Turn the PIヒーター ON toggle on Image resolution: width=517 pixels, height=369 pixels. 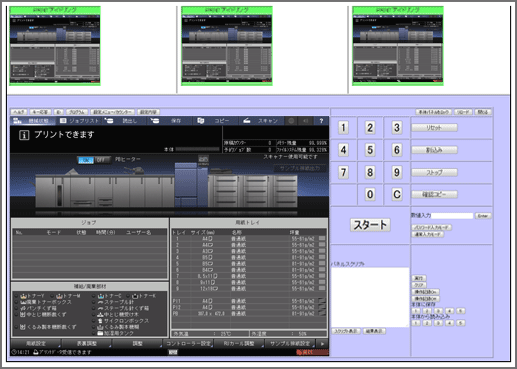pyautogui.click(x=86, y=160)
